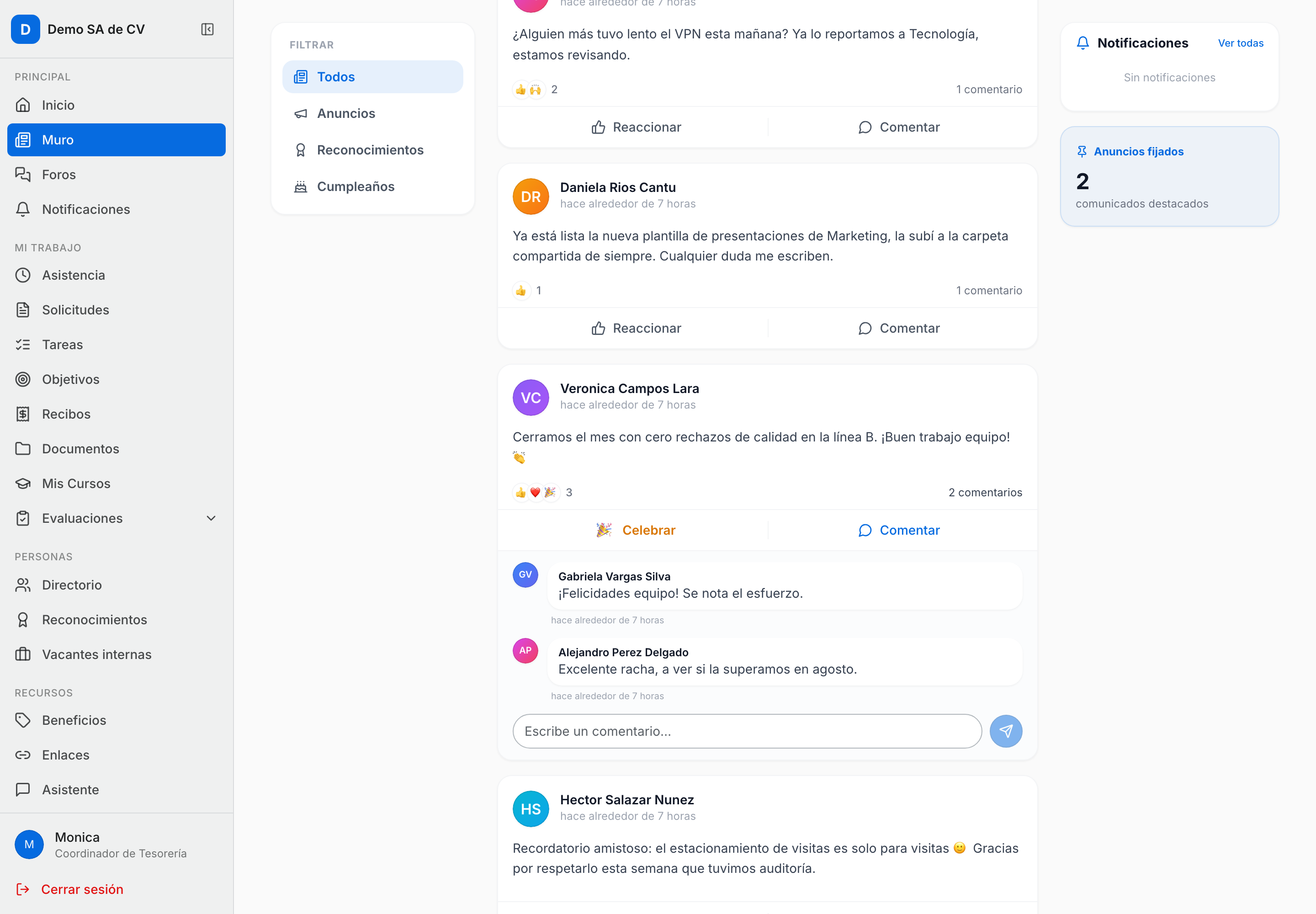
Task: Expand the Evaluaciones chevron
Action: click(x=211, y=518)
